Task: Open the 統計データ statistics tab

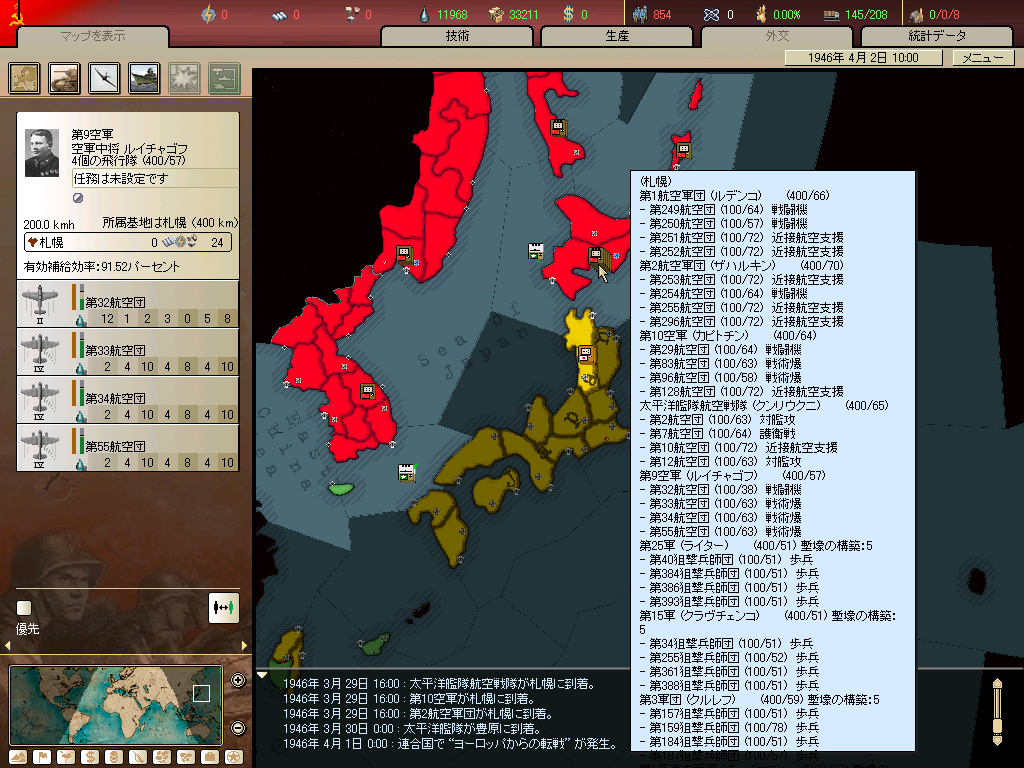Action: [x=937, y=37]
